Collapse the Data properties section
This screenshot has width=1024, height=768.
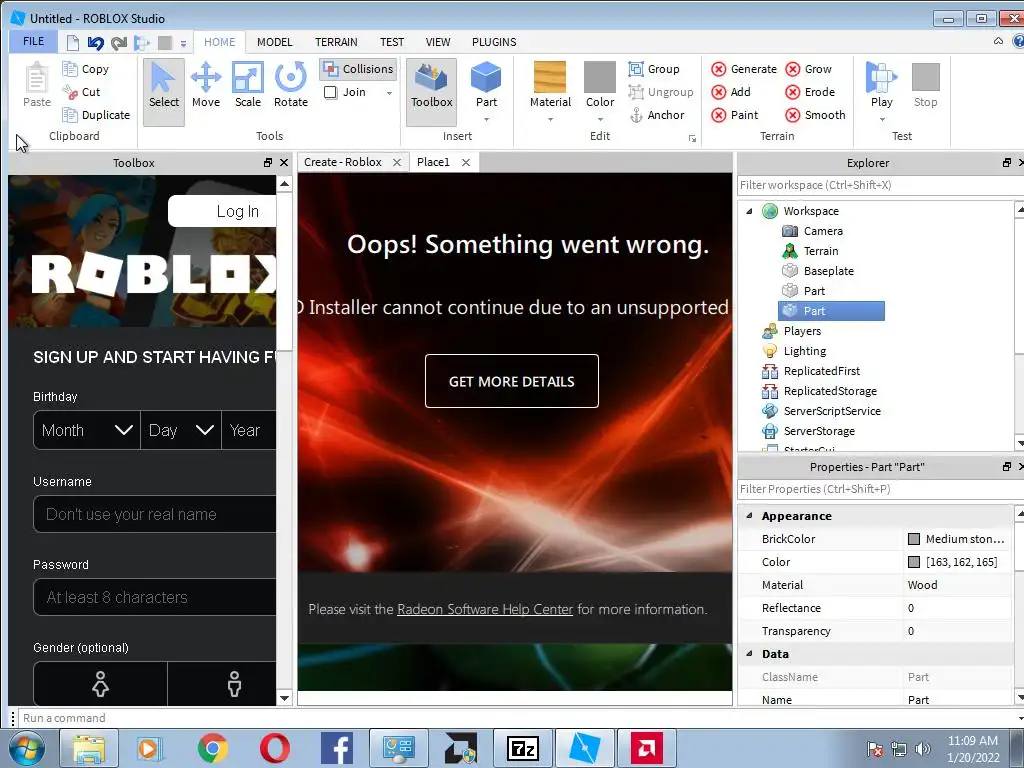coord(750,654)
